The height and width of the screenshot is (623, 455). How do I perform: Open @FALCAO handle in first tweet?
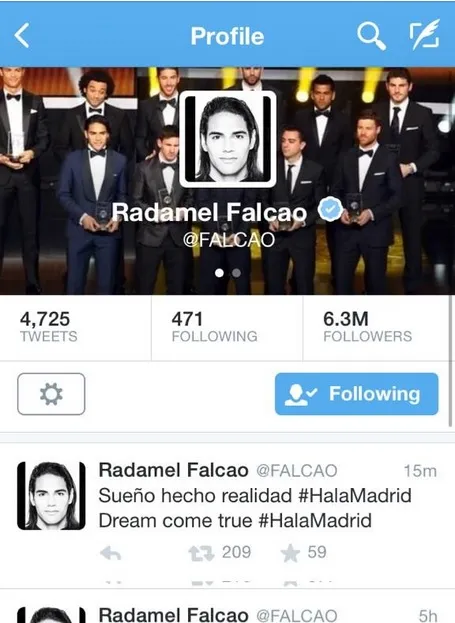click(296, 471)
